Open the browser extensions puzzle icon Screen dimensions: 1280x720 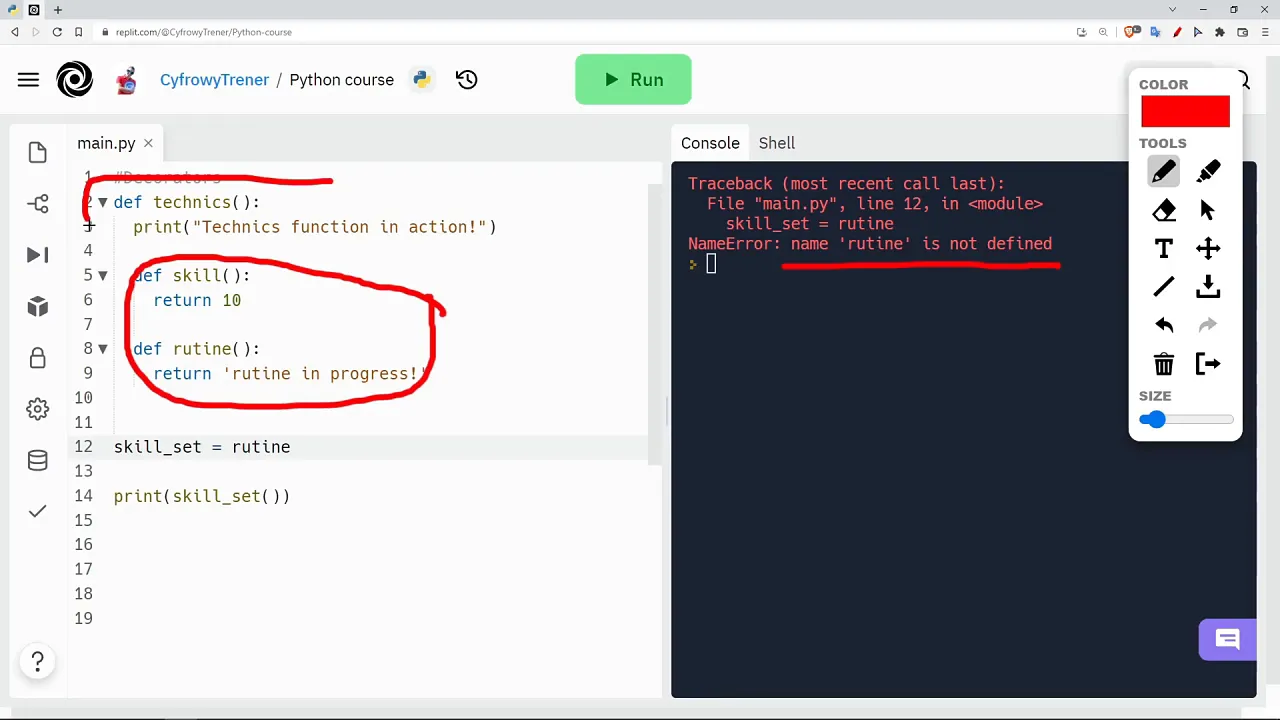pos(1219,32)
